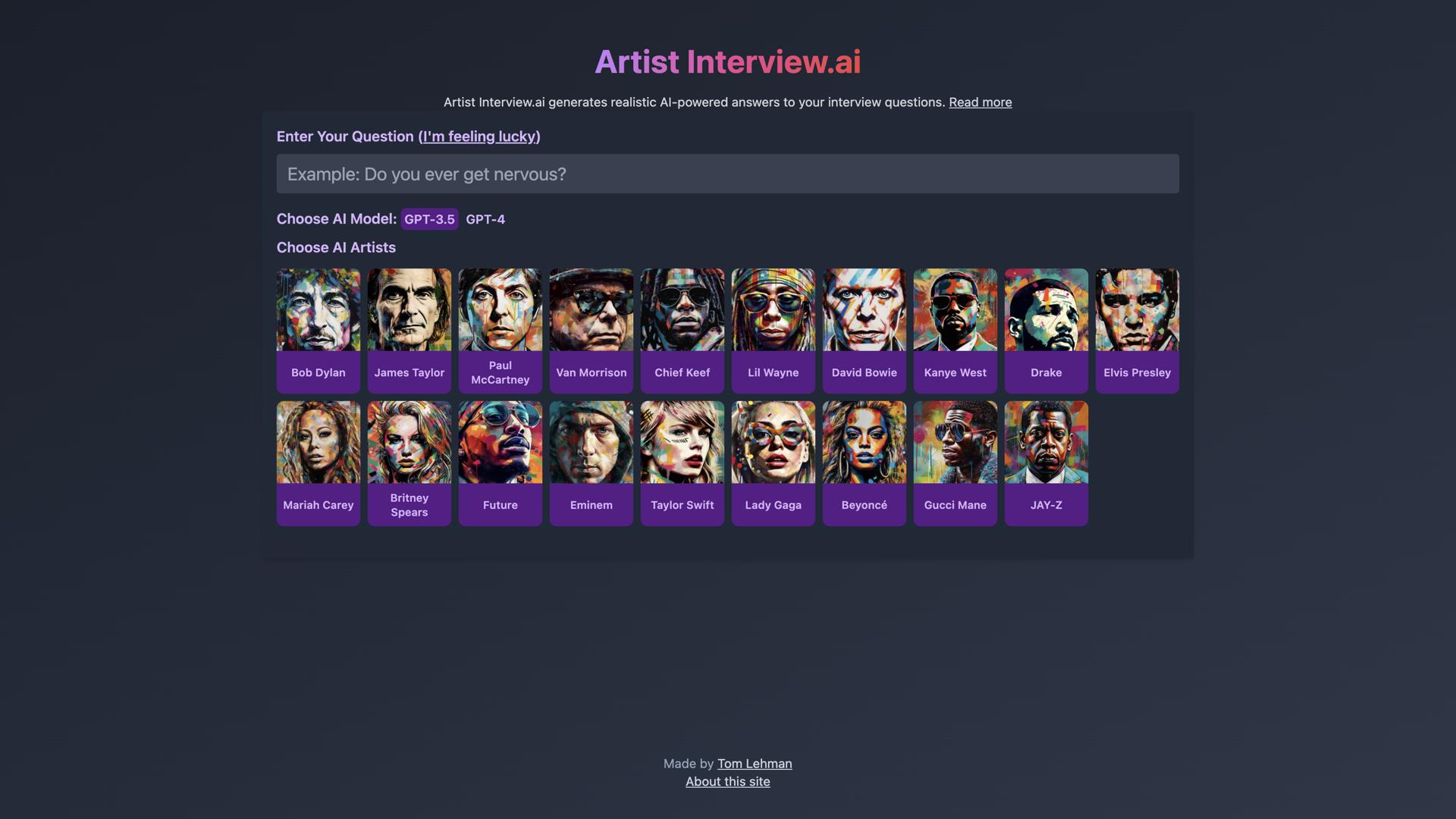The image size is (1456, 819).
Task: Select the Elvis Presley artist card
Action: [1137, 330]
